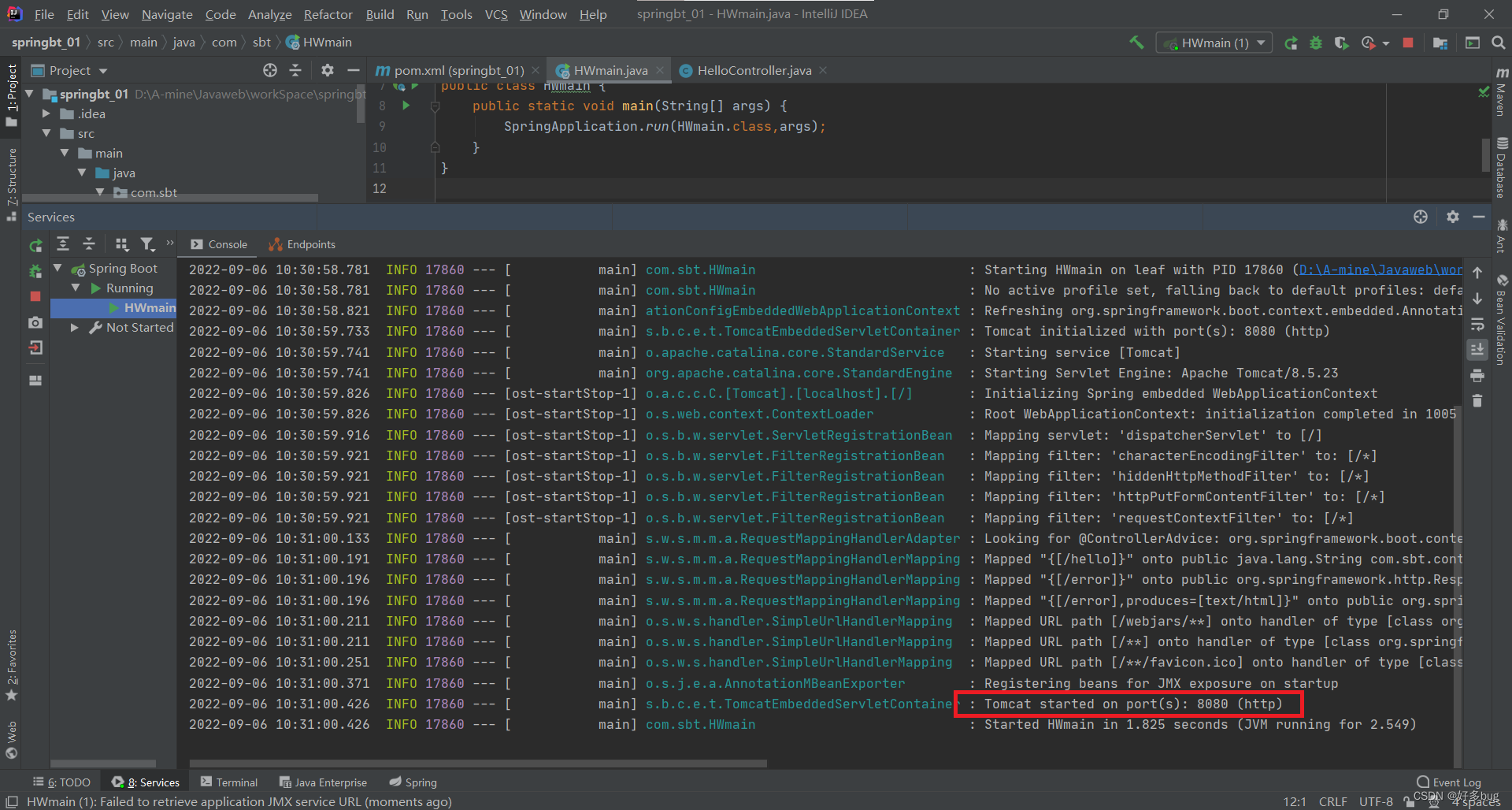Open the Project Structure dialog
The image size is (1512, 810).
(1440, 43)
